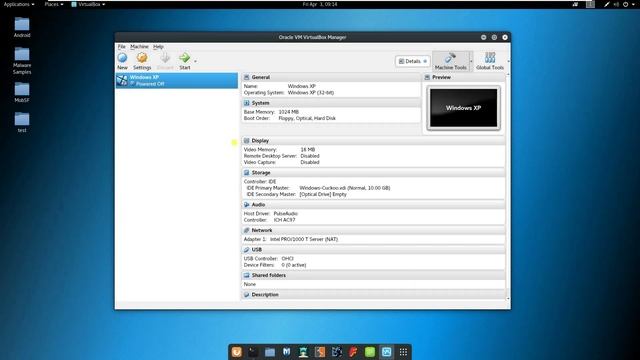Open the VirtualBox app menu in top bar

pos(89,4)
